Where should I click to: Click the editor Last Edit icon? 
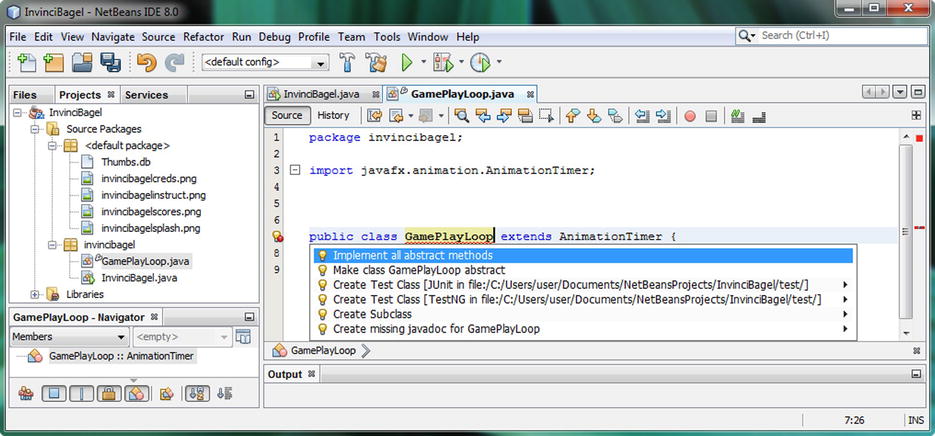374,116
